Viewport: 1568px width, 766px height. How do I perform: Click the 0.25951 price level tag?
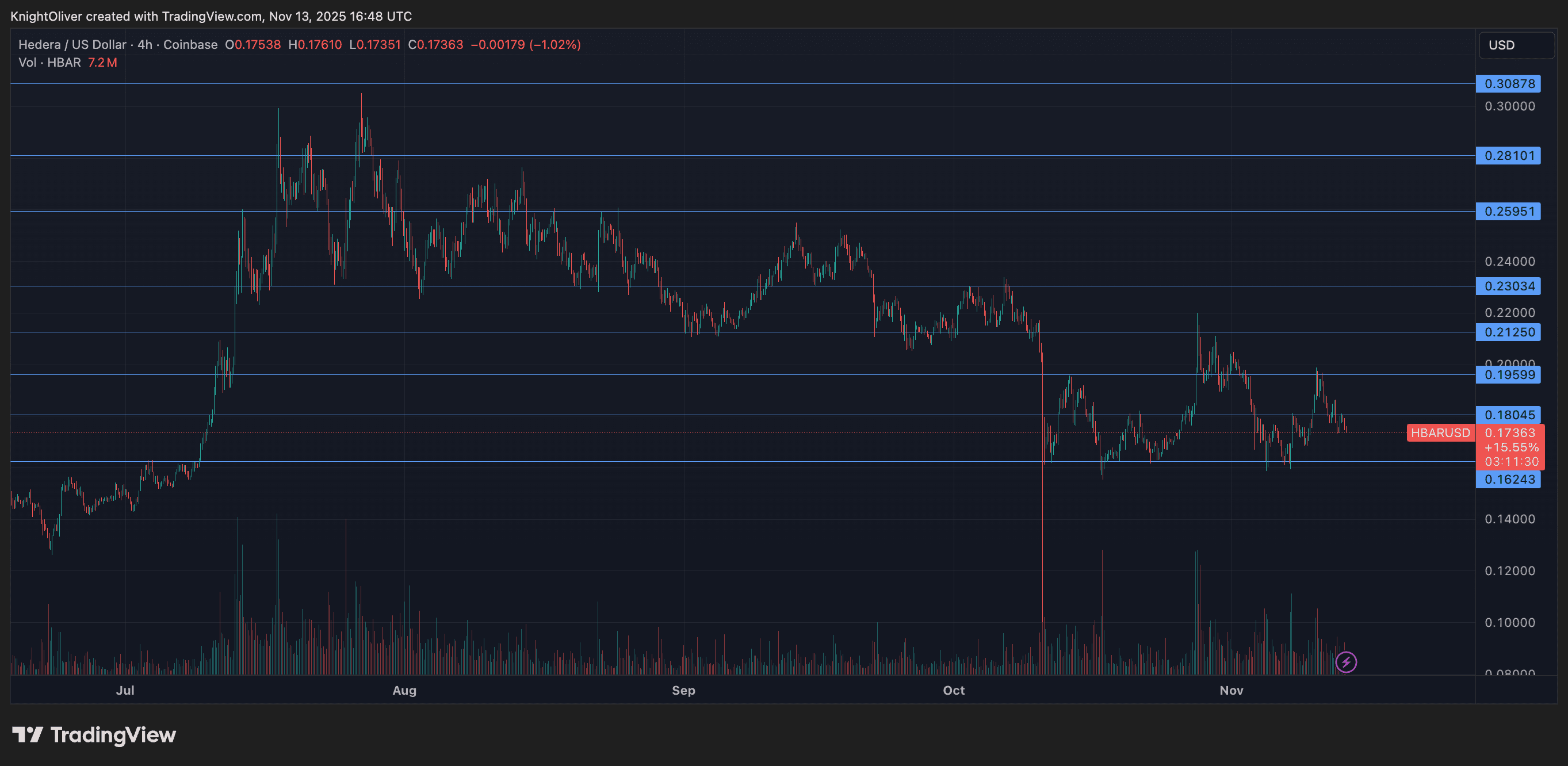point(1508,211)
